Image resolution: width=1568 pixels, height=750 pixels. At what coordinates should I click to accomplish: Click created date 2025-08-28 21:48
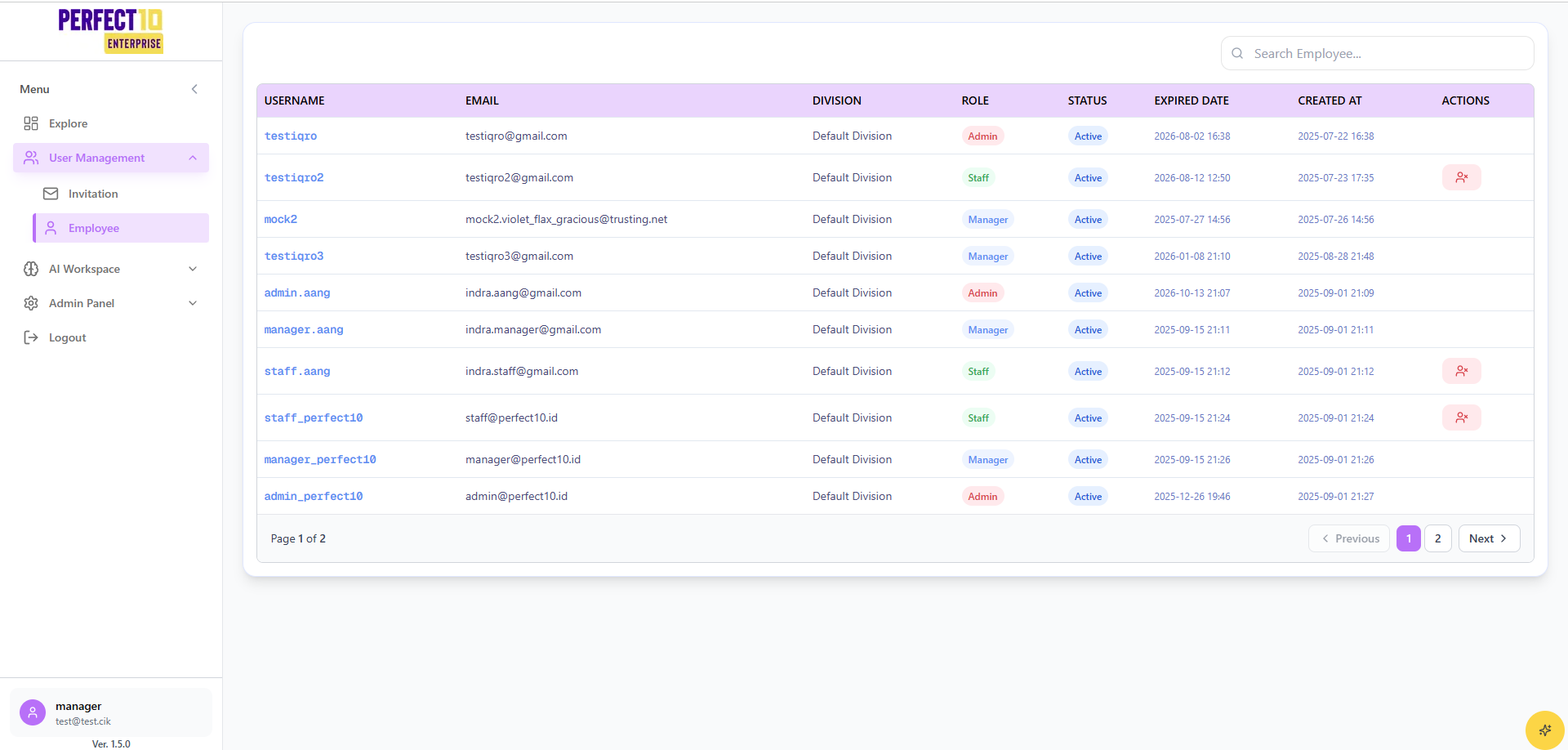(x=1335, y=256)
